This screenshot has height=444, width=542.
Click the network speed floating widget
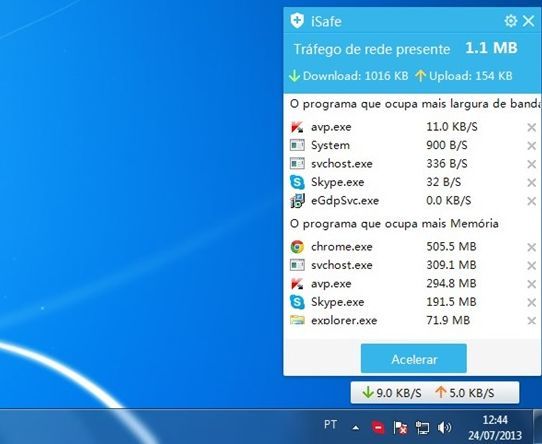tap(435, 392)
